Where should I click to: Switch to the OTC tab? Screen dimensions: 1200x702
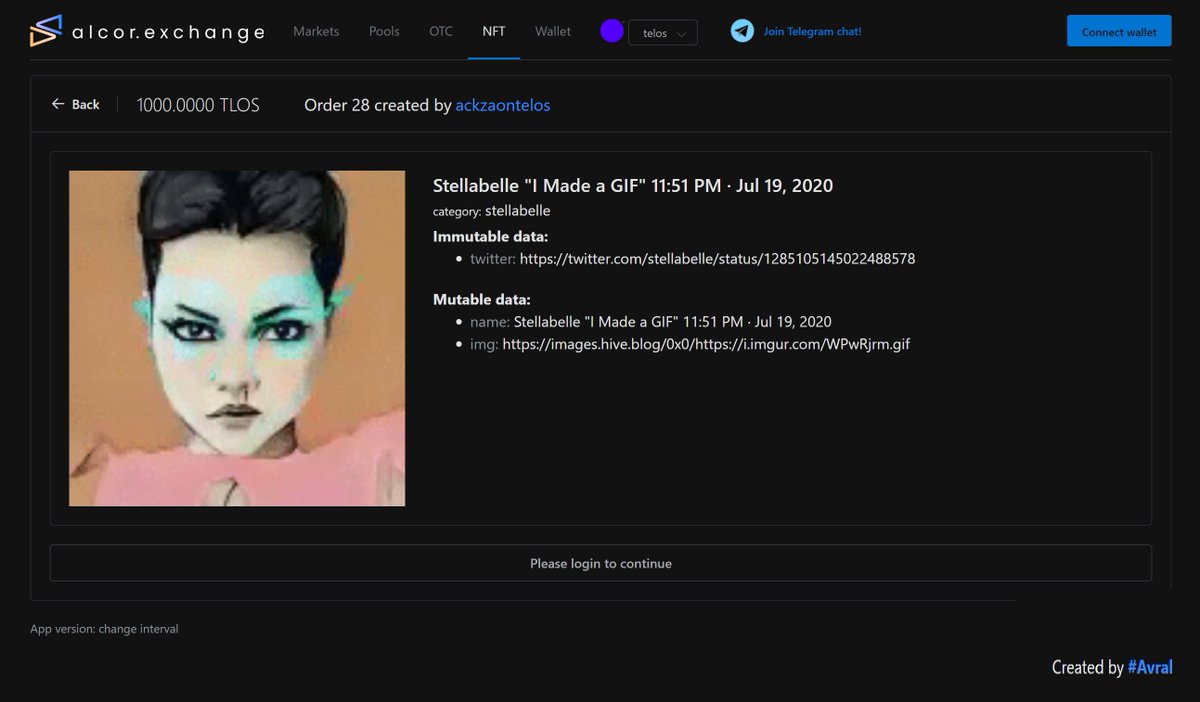click(441, 31)
